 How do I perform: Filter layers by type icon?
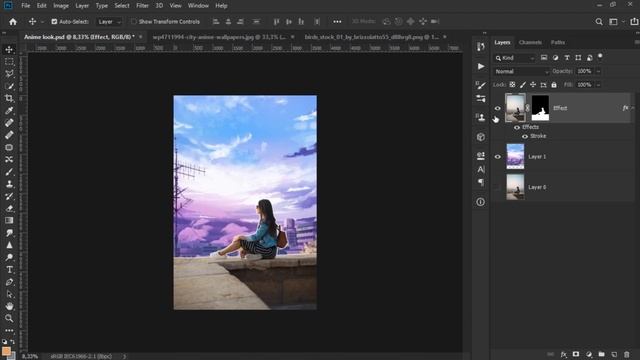point(567,58)
